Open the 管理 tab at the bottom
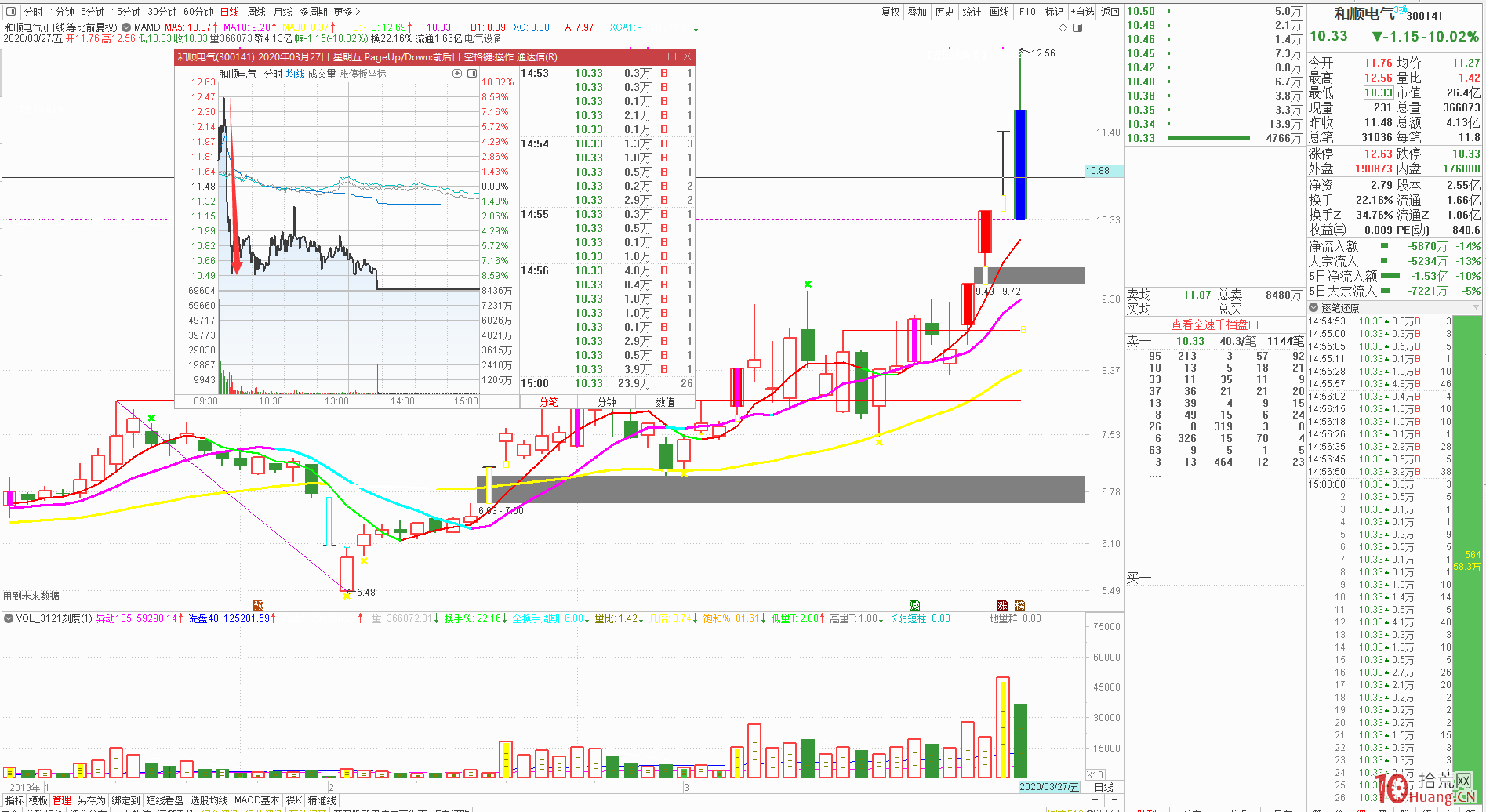The image size is (1486, 812). click(62, 800)
